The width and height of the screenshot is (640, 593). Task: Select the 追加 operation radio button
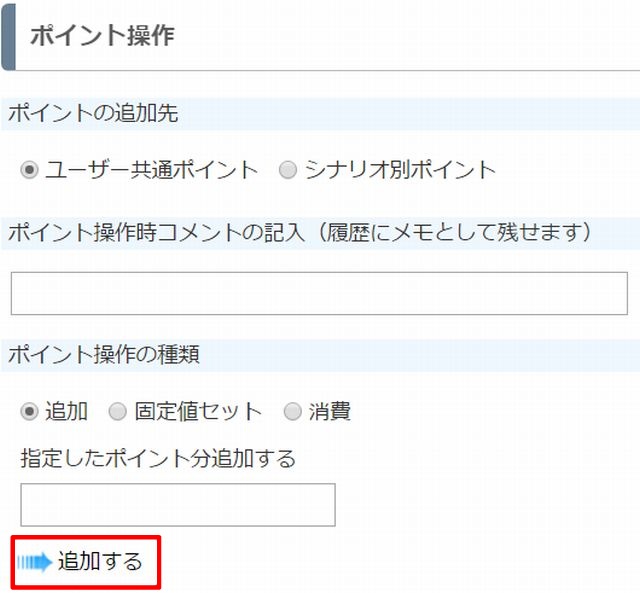click(x=29, y=411)
